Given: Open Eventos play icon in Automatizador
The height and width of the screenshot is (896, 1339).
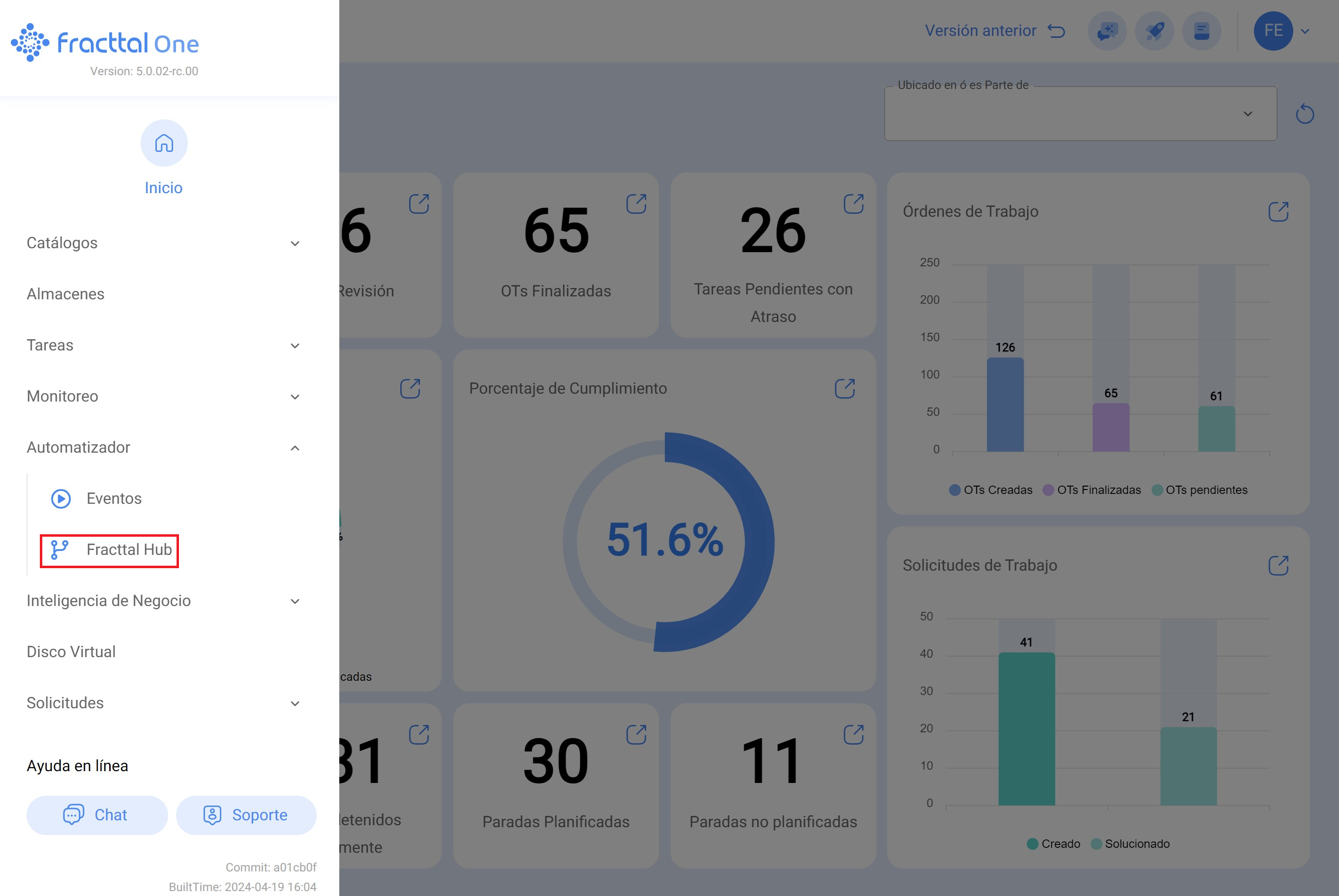Looking at the screenshot, I should click(x=60, y=498).
